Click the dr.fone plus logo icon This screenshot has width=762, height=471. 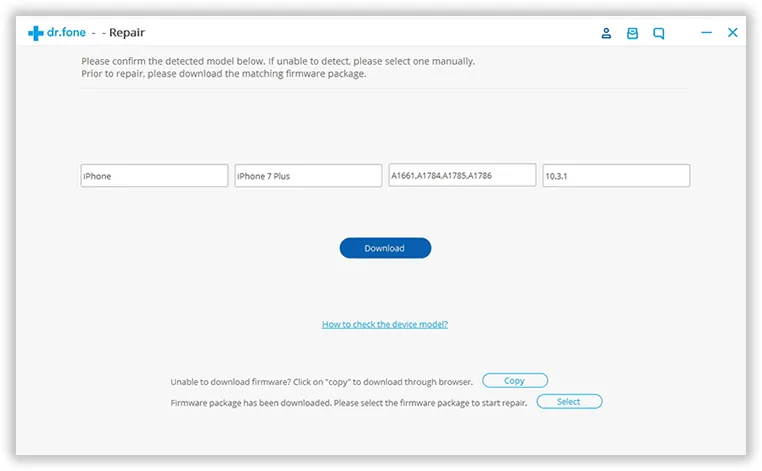[x=36, y=33]
